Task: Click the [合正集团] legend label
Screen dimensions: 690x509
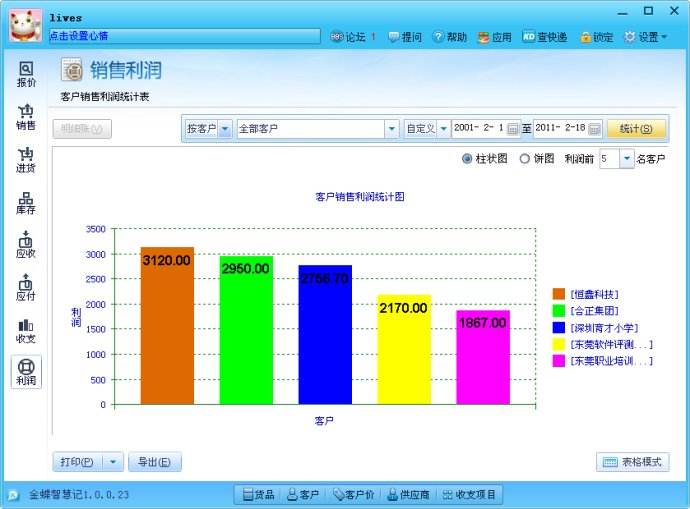Action: point(595,311)
